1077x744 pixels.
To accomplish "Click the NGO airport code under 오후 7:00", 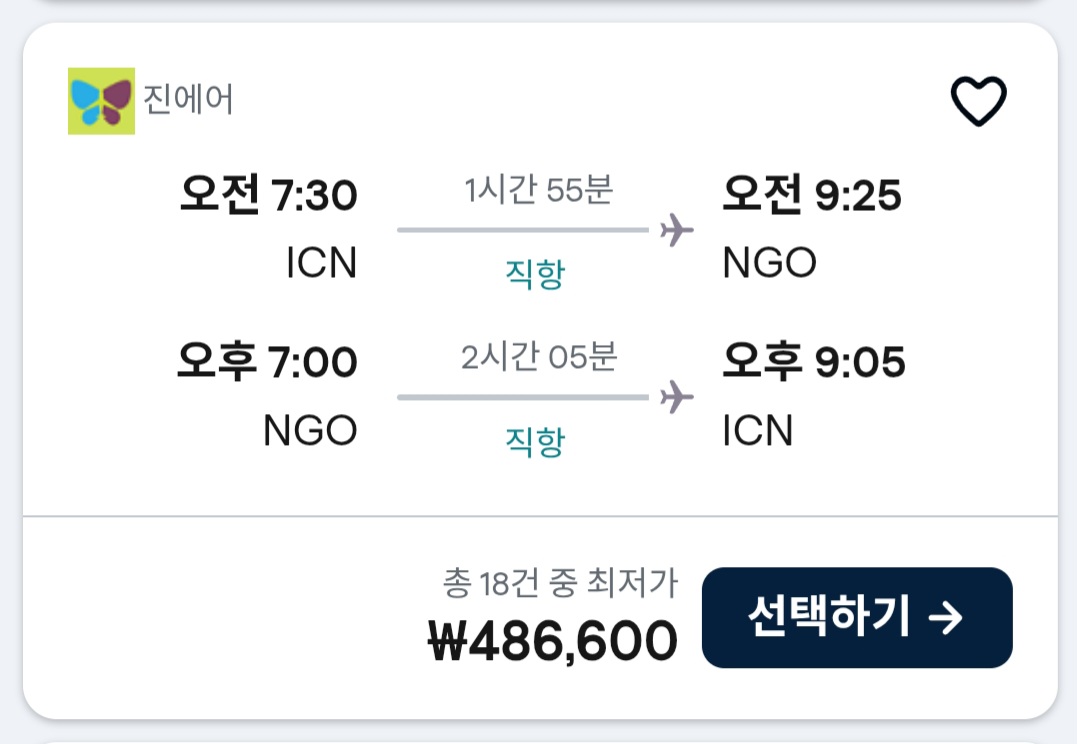I will 310,430.
